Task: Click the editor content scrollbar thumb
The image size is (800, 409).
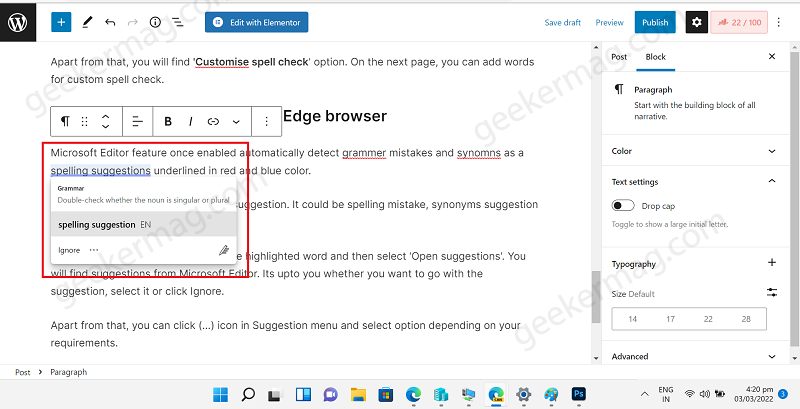Action: [x=595, y=297]
